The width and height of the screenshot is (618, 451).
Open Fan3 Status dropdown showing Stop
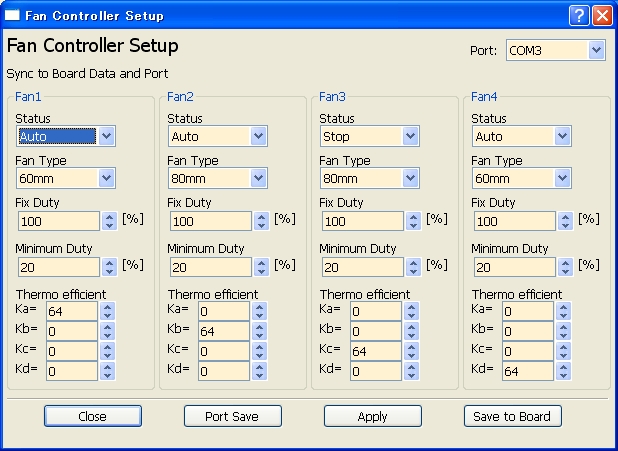pyautogui.click(x=370, y=136)
